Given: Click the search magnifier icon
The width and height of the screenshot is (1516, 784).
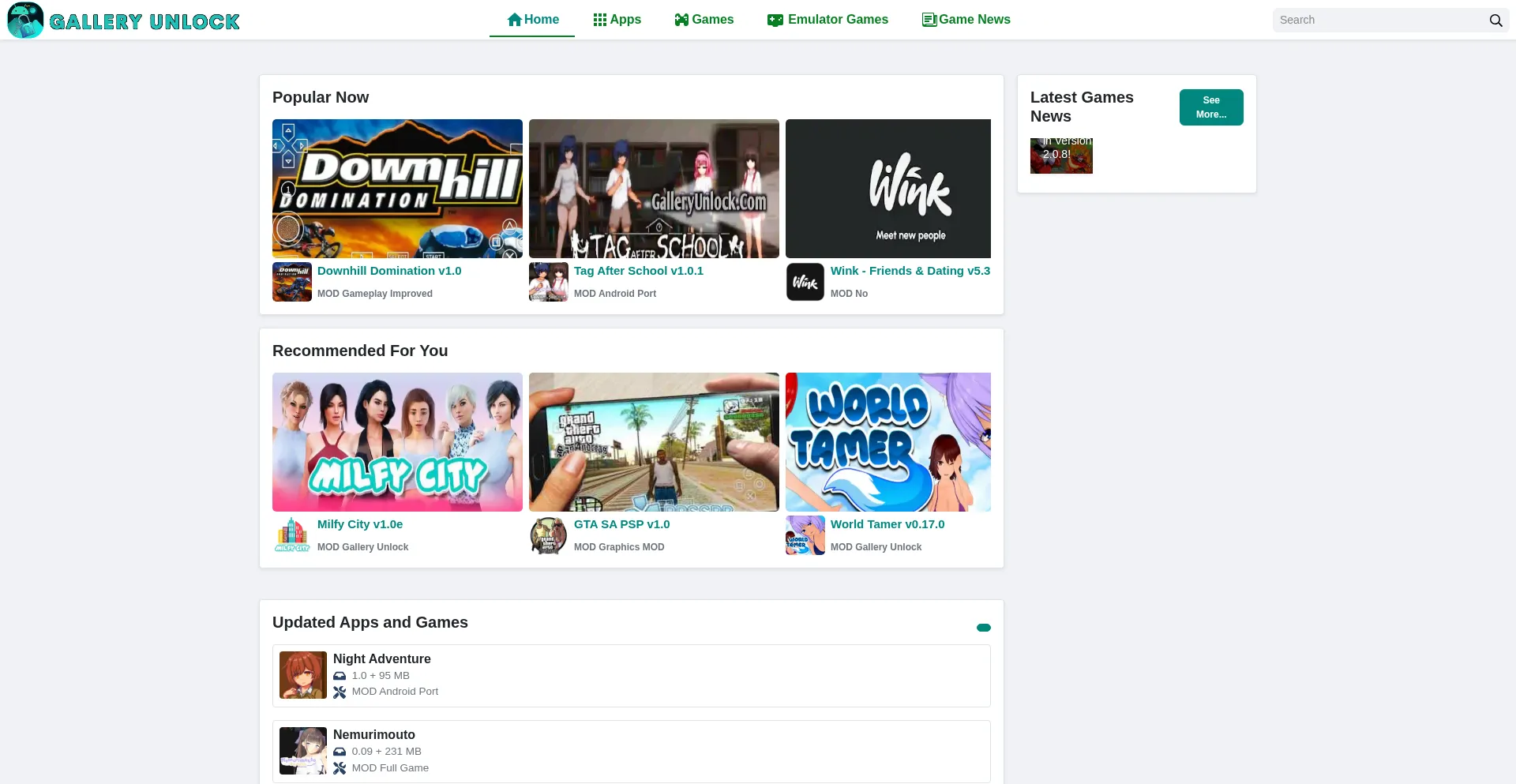Looking at the screenshot, I should click(1495, 21).
